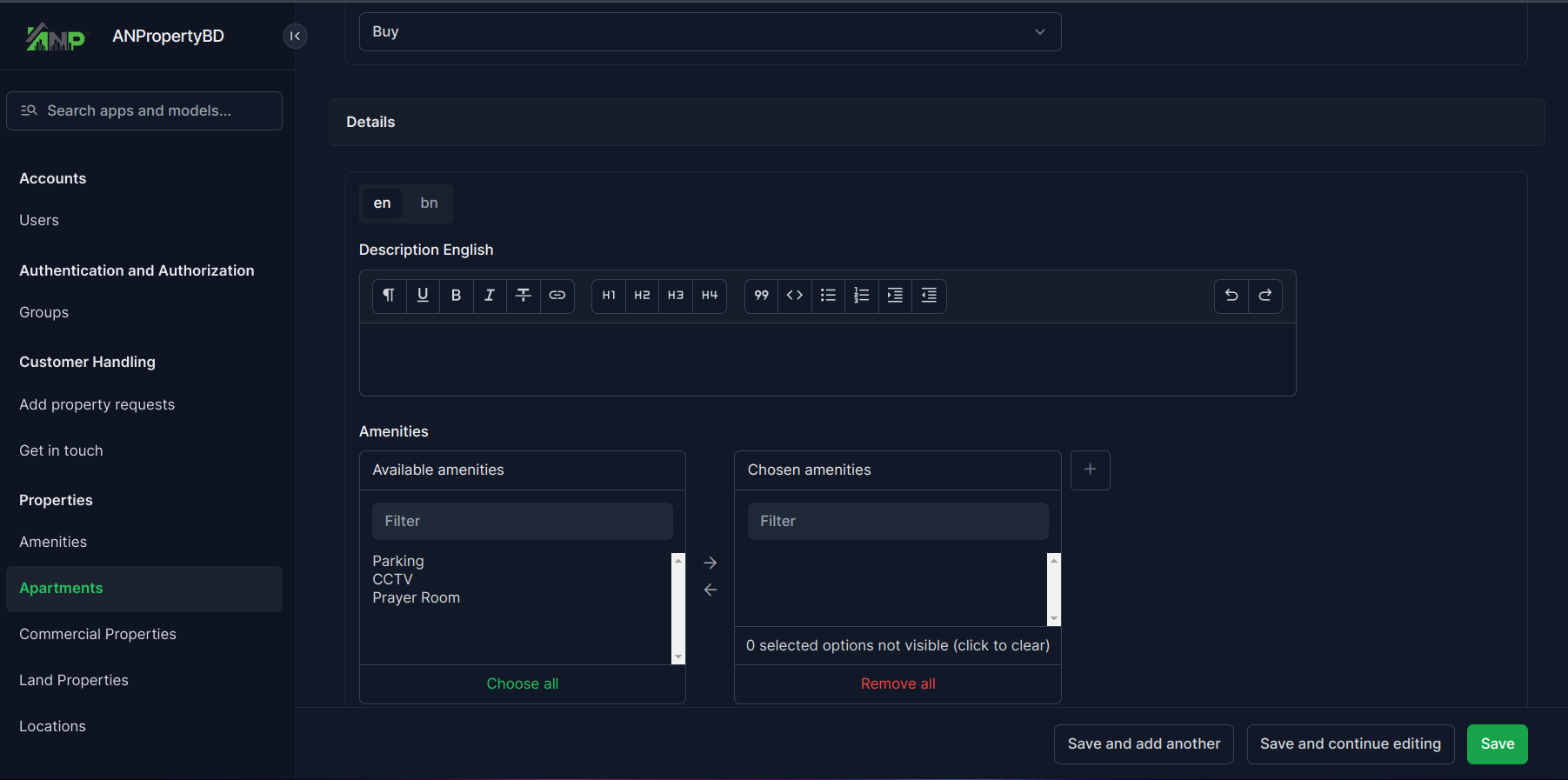Open Users in the sidebar
This screenshot has width=1568, height=780.
[x=39, y=221]
